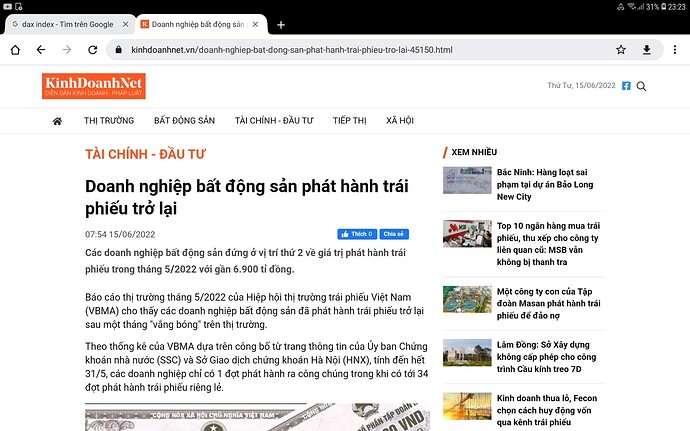
Task: Click Masan article aerial thumbnail
Action: 467,299
